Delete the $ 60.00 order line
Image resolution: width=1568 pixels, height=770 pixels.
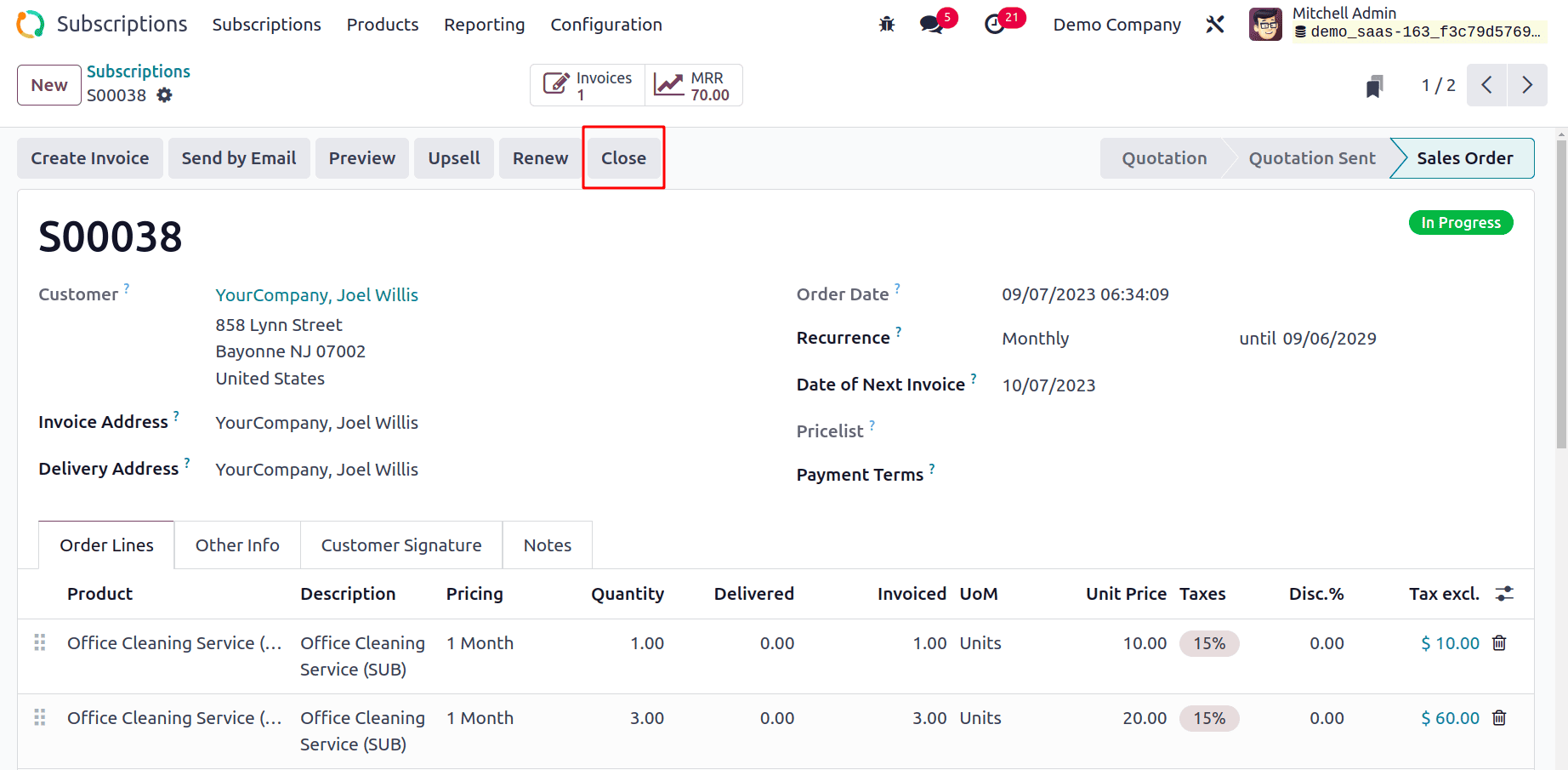(1499, 718)
